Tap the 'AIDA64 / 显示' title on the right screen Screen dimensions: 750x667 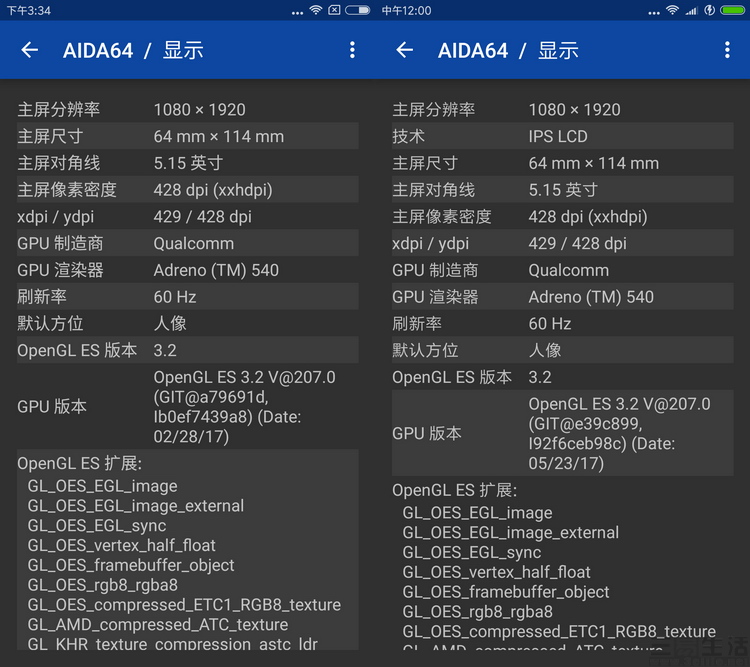click(x=508, y=50)
